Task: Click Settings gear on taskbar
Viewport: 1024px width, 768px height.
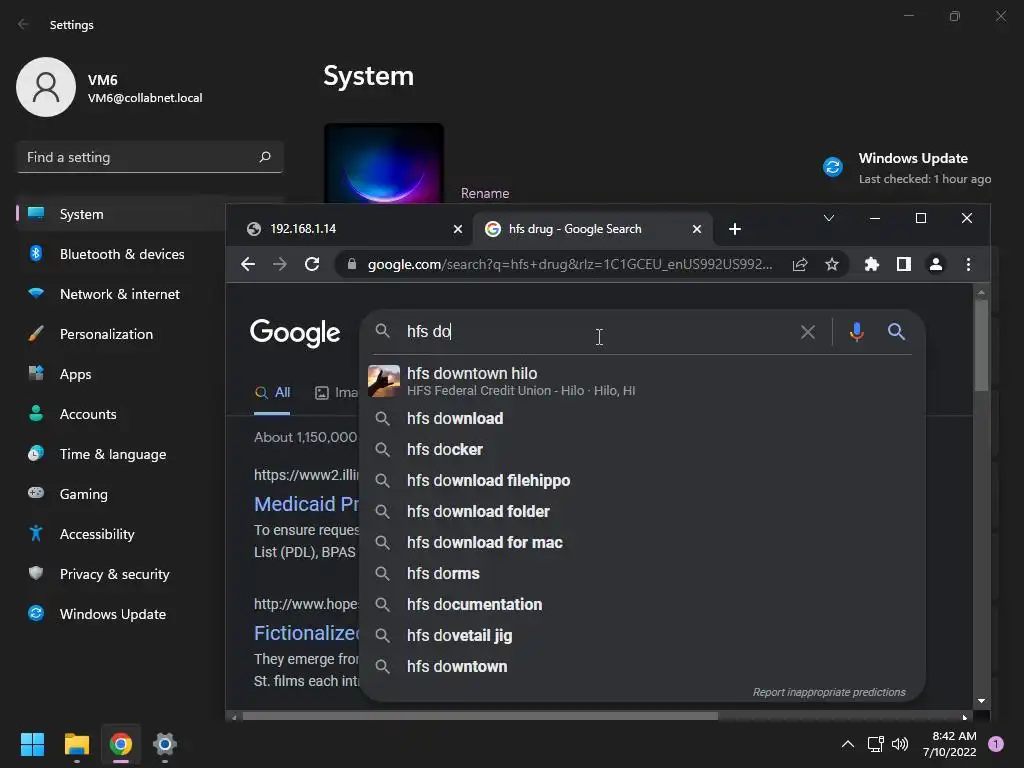Action: click(x=165, y=744)
